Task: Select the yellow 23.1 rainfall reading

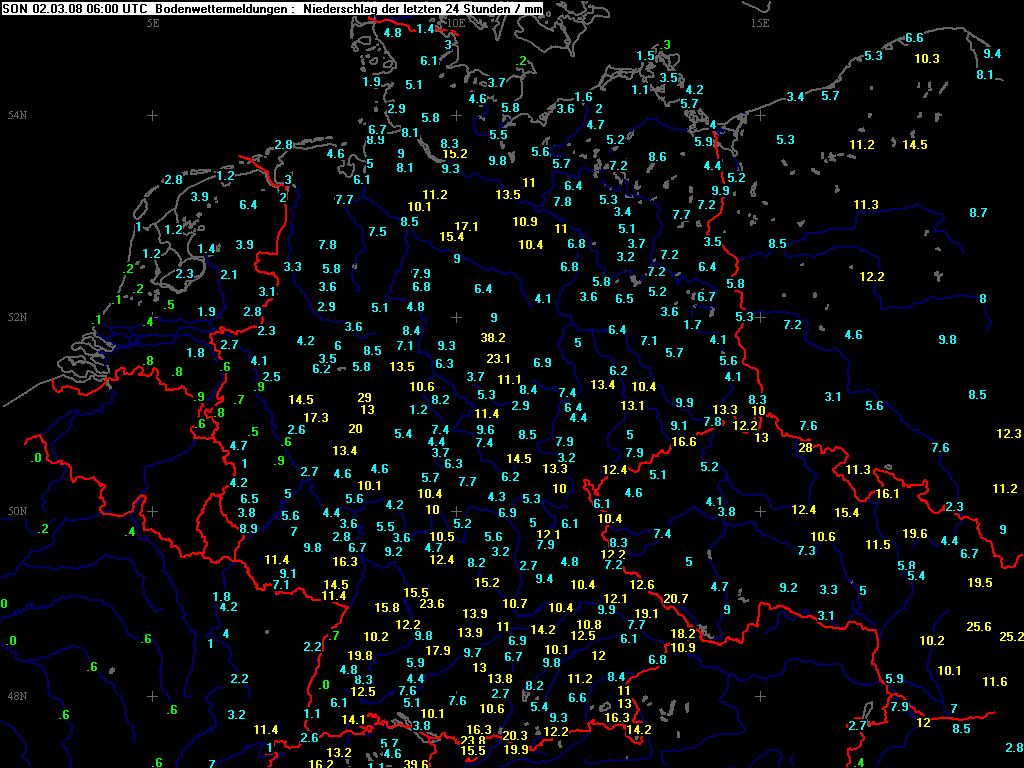Action: tap(498, 359)
